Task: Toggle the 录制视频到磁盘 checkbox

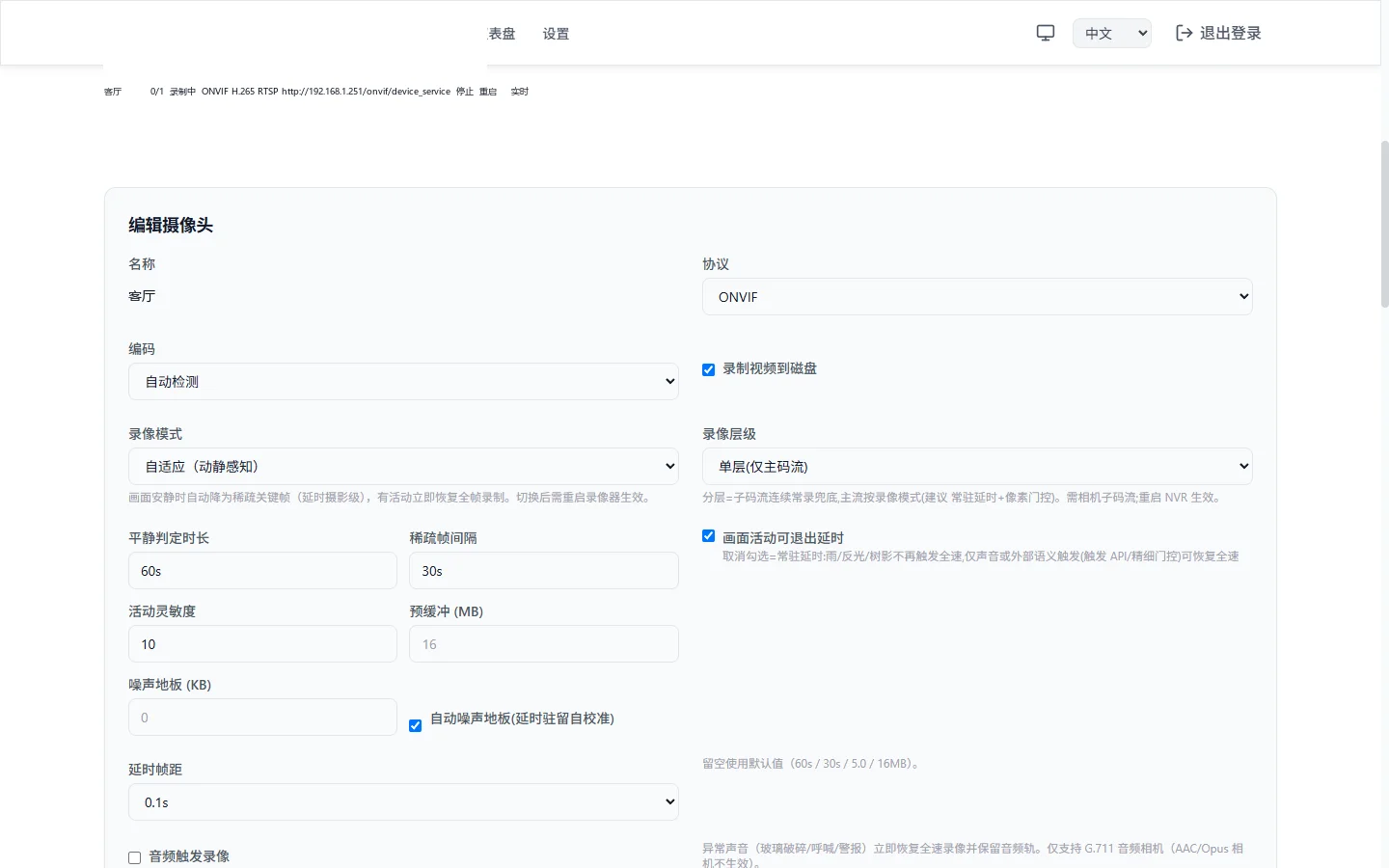Action: [x=709, y=369]
